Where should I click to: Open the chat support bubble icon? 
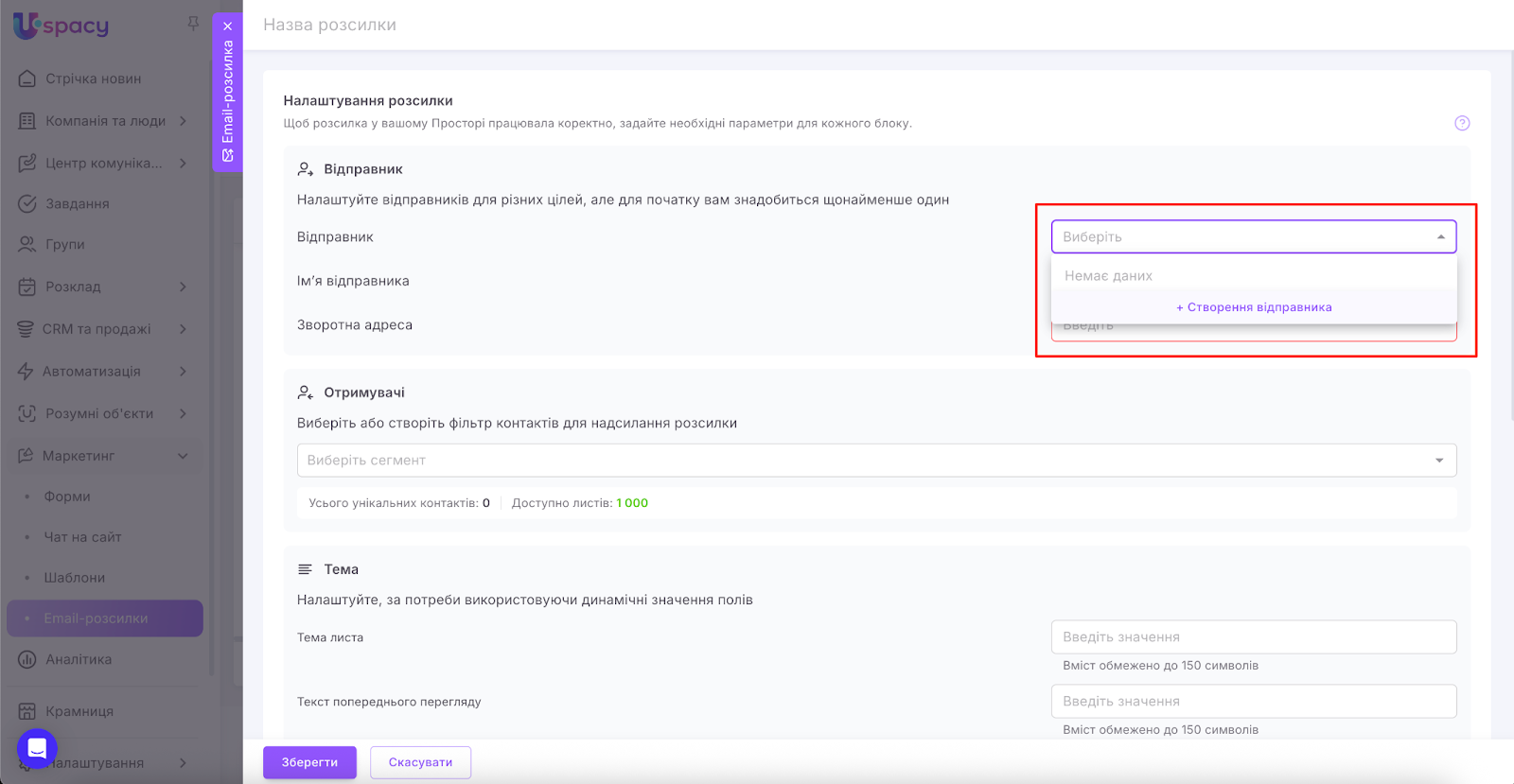pyautogui.click(x=37, y=749)
